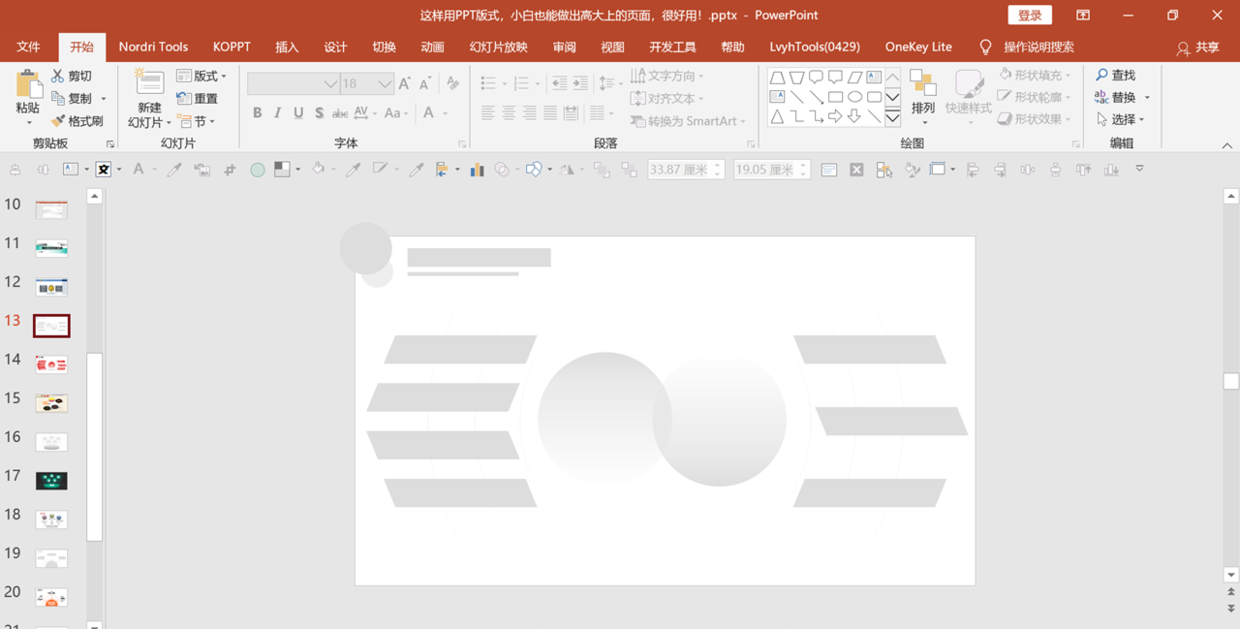Click the chart icon in quick access toolbar
Screen dimensions: 1240x629
[477, 170]
